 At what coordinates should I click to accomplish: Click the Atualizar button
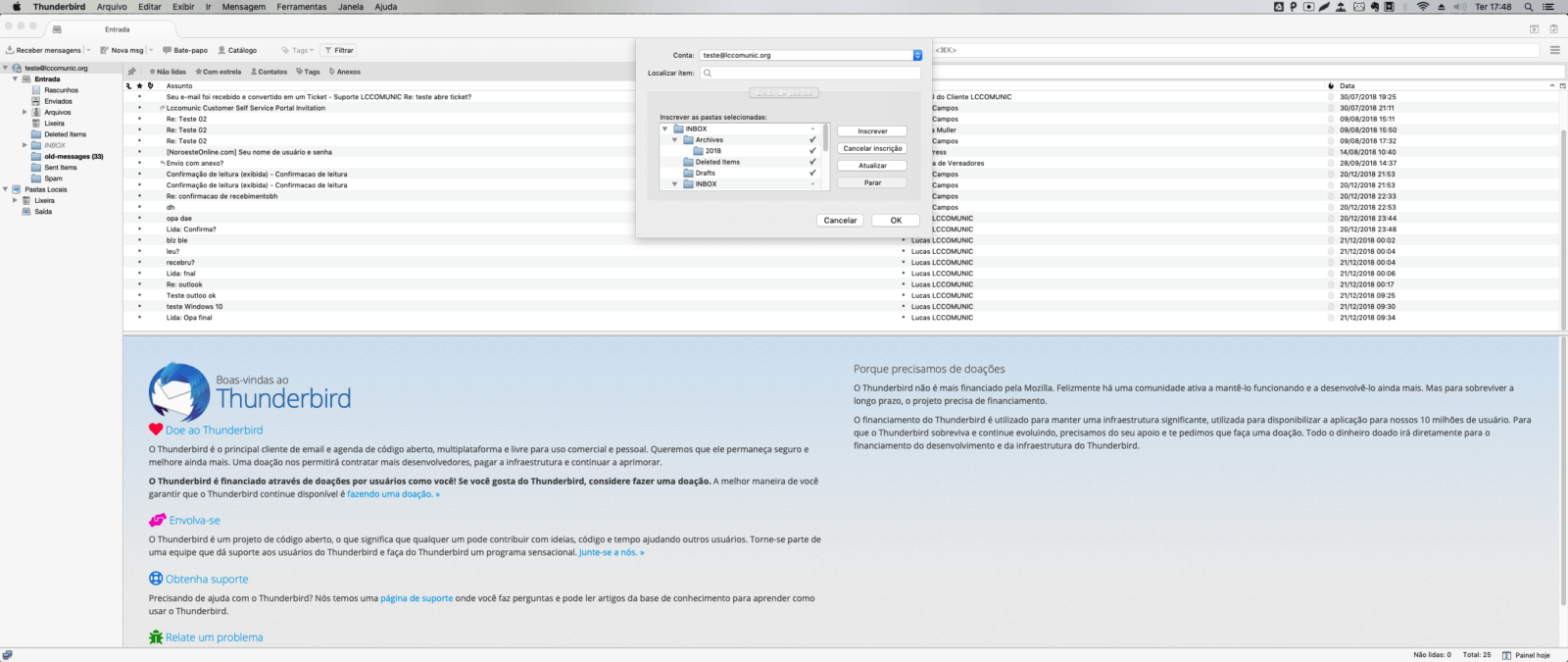[x=872, y=166]
